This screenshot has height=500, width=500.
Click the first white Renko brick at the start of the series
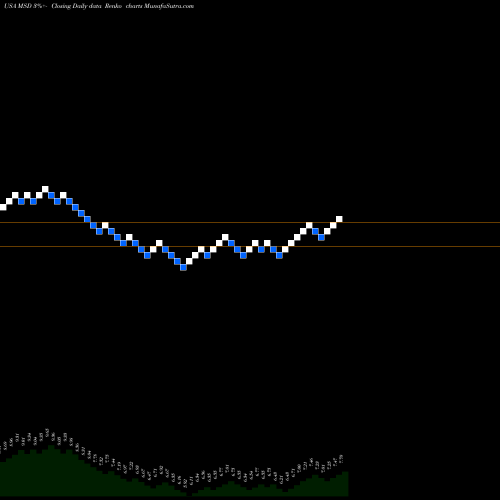coord(3,207)
